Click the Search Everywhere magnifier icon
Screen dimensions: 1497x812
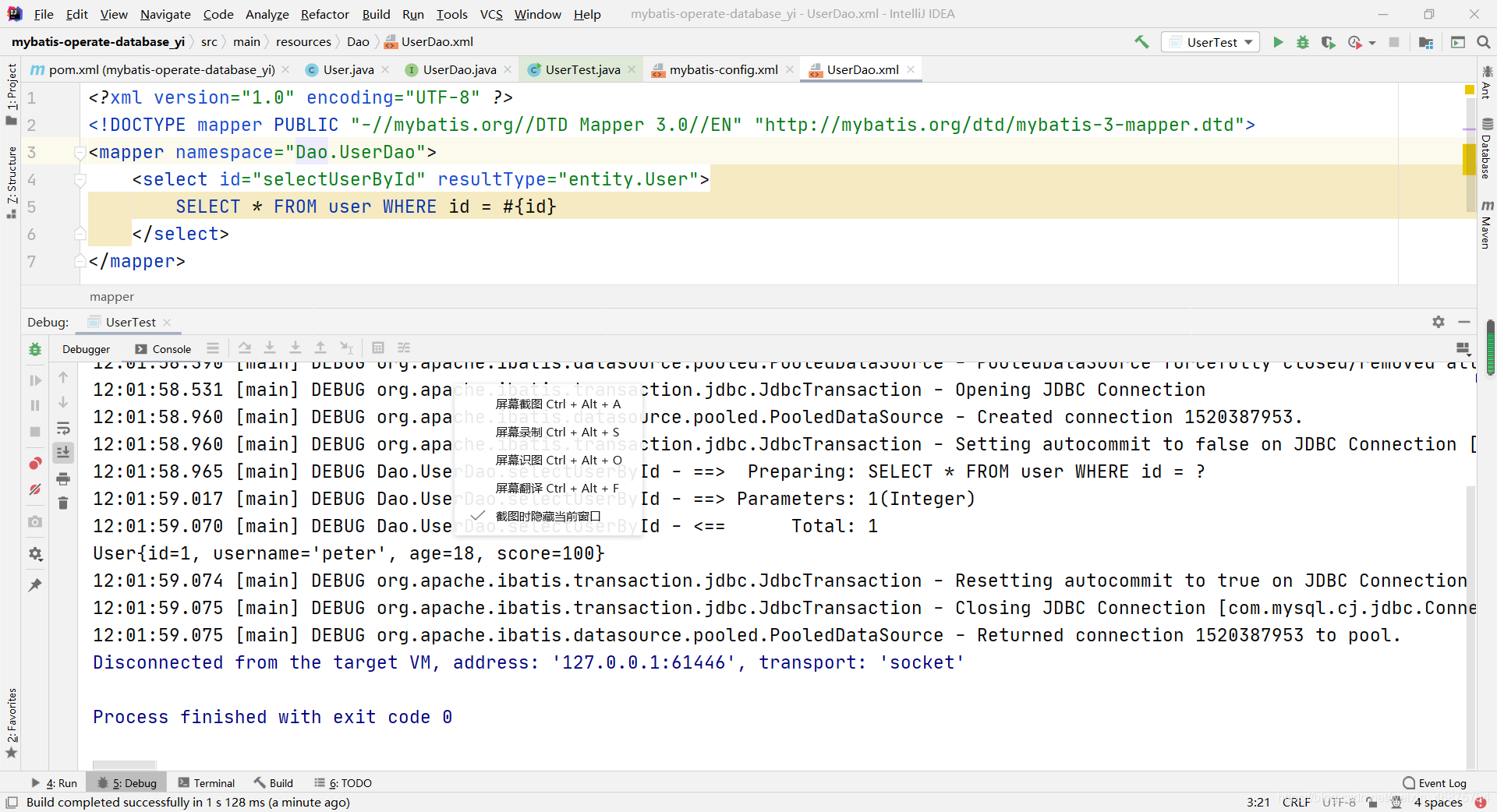coord(1483,42)
